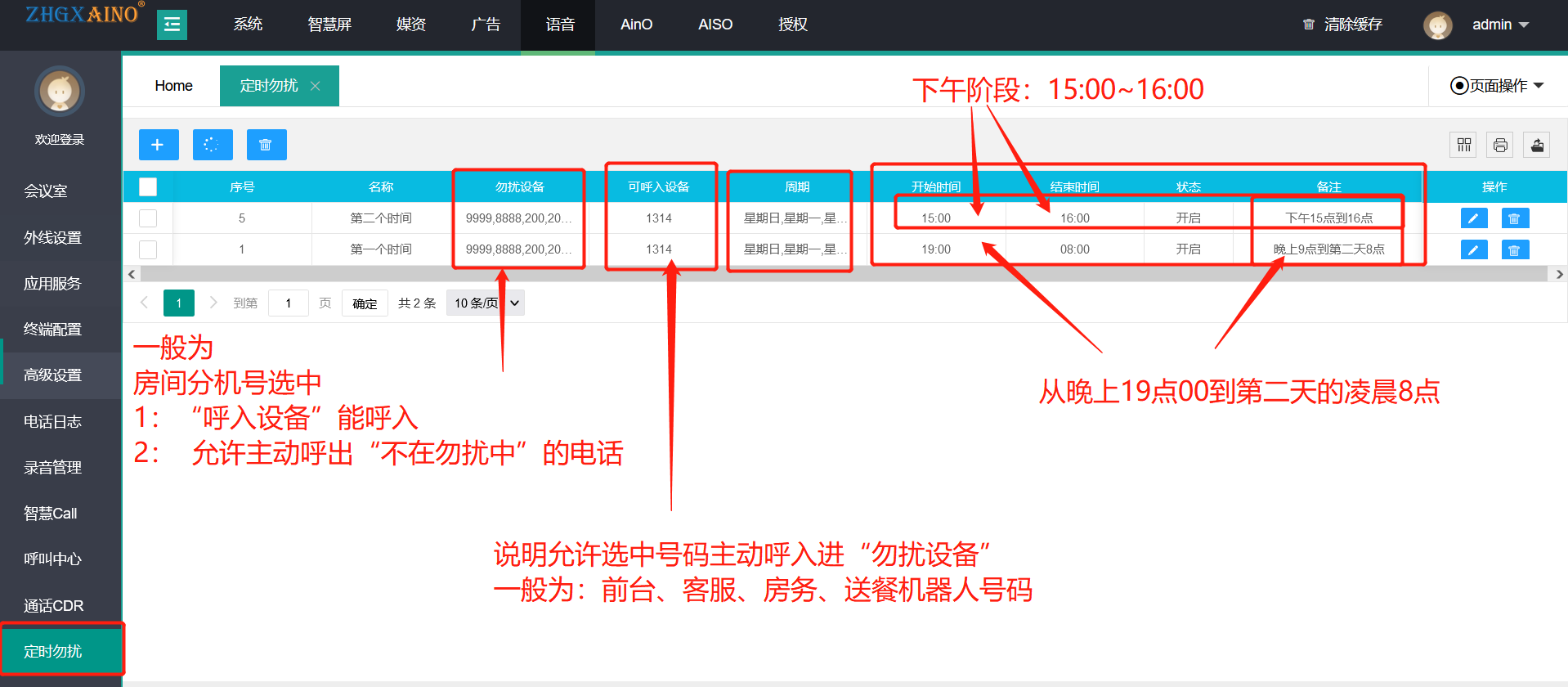Open the Home tab
Image resolution: width=1568 pixels, height=687 pixels.
[x=173, y=86]
